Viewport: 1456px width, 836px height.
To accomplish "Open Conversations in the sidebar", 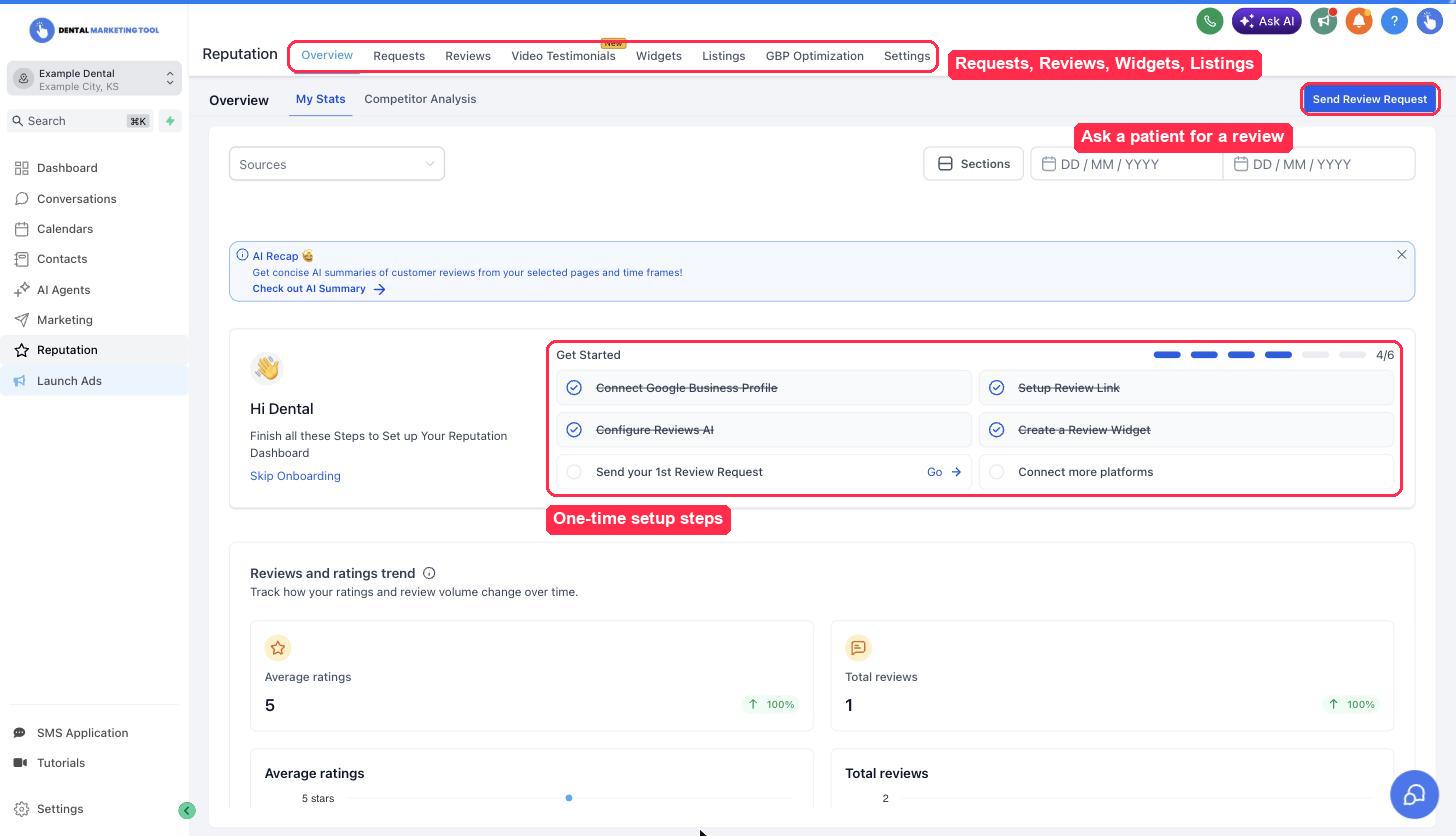I will (x=94, y=199).
